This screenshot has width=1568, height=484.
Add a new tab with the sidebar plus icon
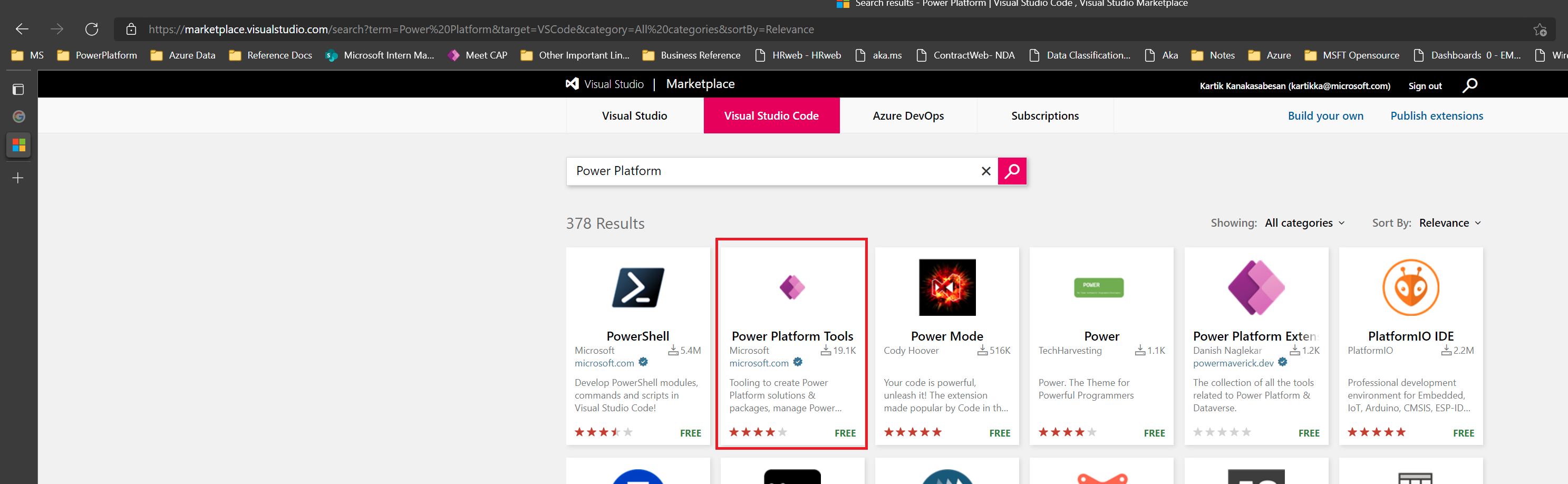18,178
